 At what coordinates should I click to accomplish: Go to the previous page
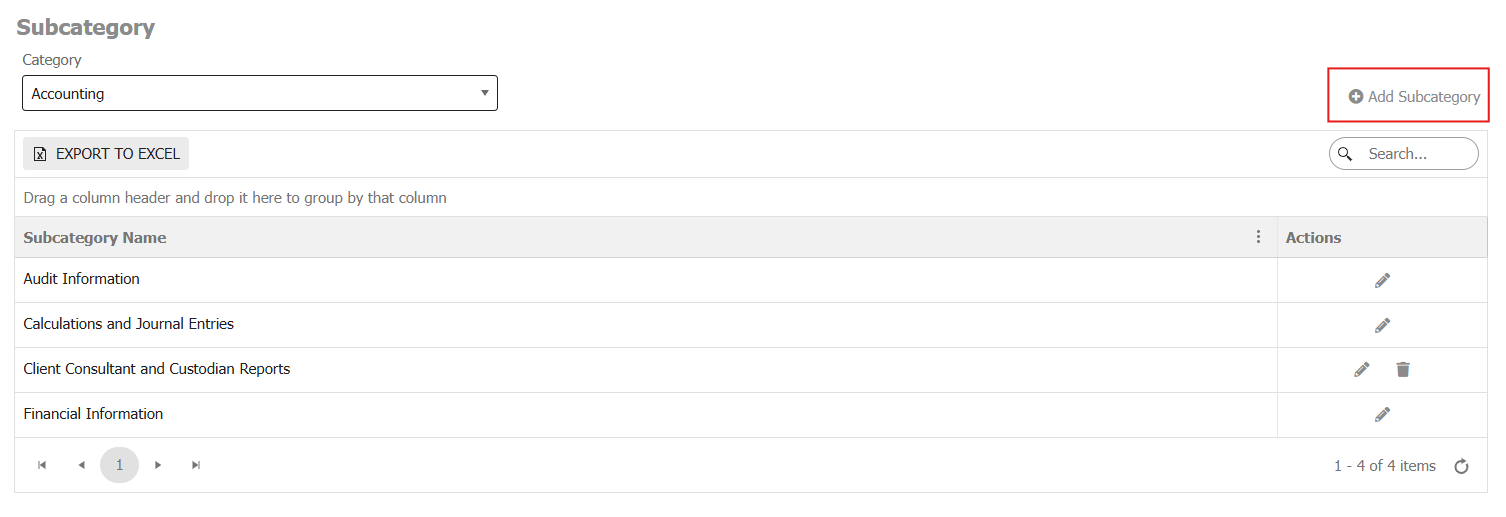(x=81, y=465)
